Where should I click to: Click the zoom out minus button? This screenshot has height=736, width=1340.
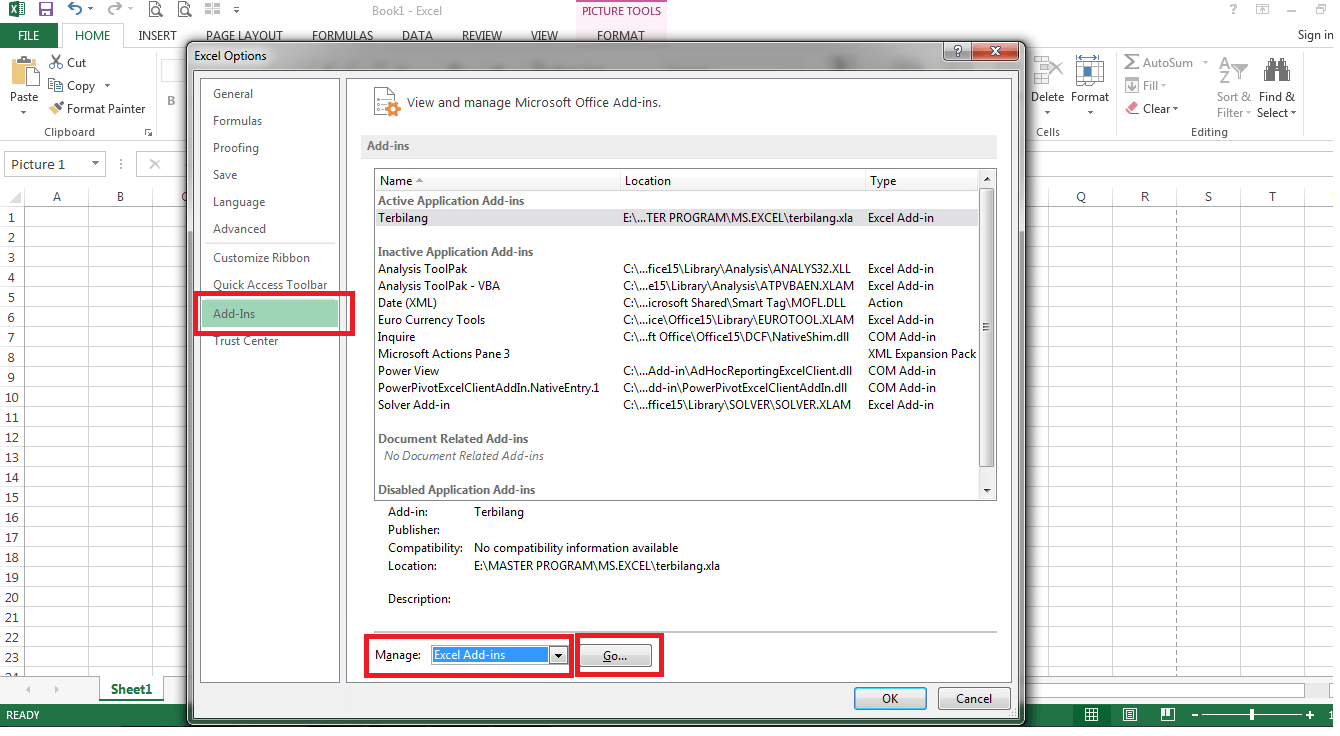click(1194, 715)
